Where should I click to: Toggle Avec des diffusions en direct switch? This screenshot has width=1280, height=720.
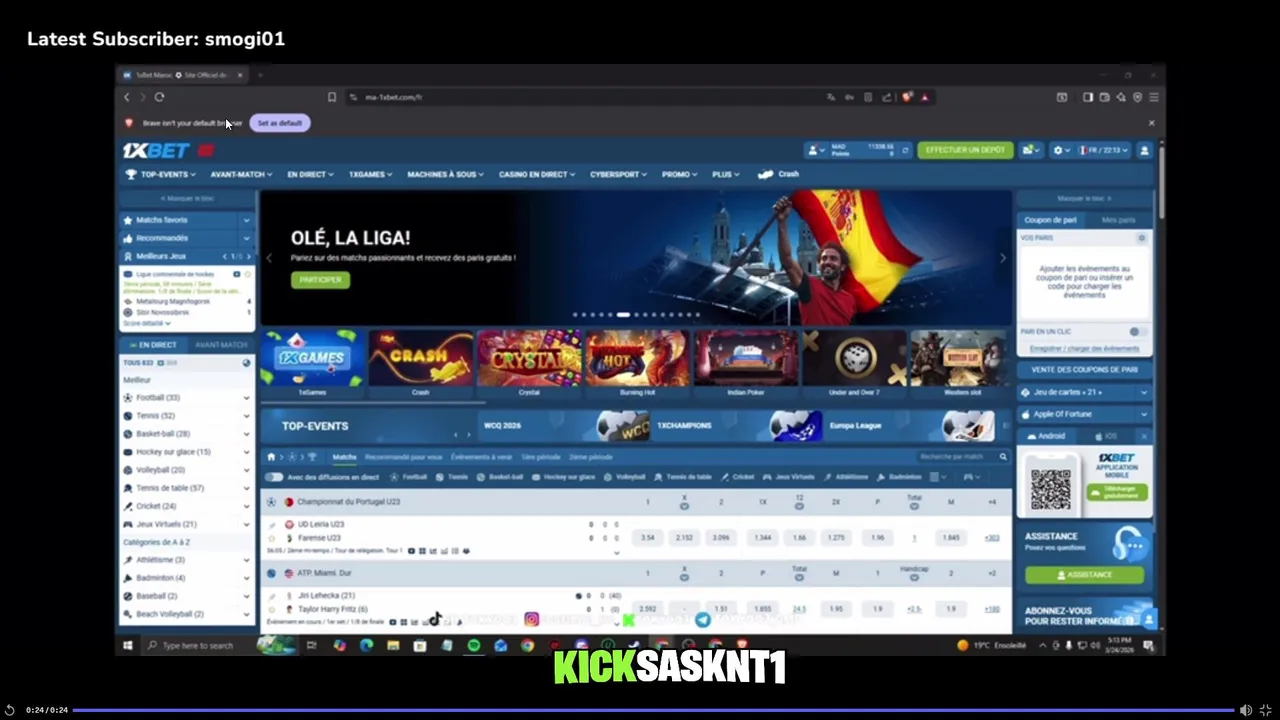274,477
